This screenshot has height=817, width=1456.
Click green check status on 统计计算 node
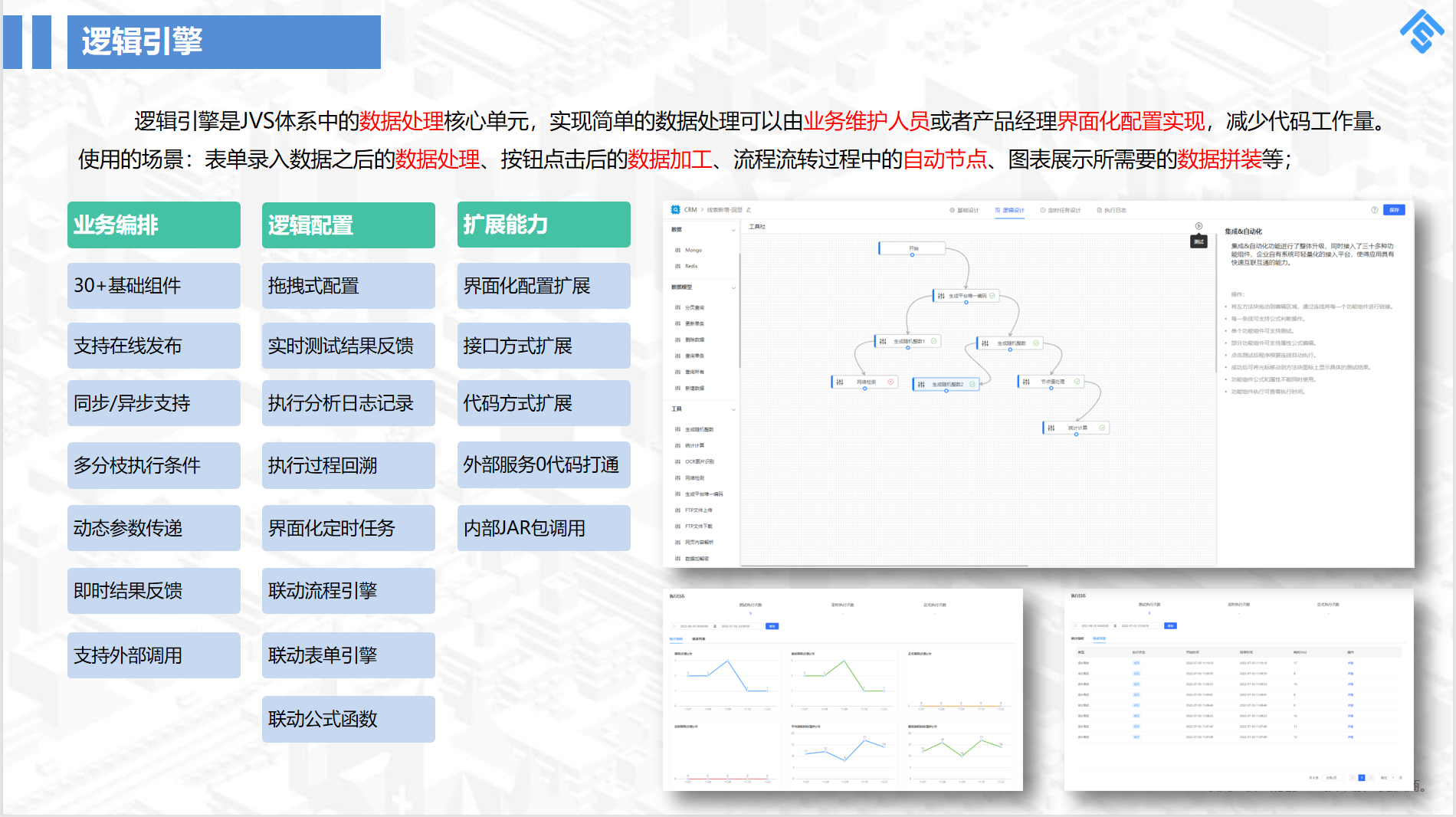tap(1102, 428)
